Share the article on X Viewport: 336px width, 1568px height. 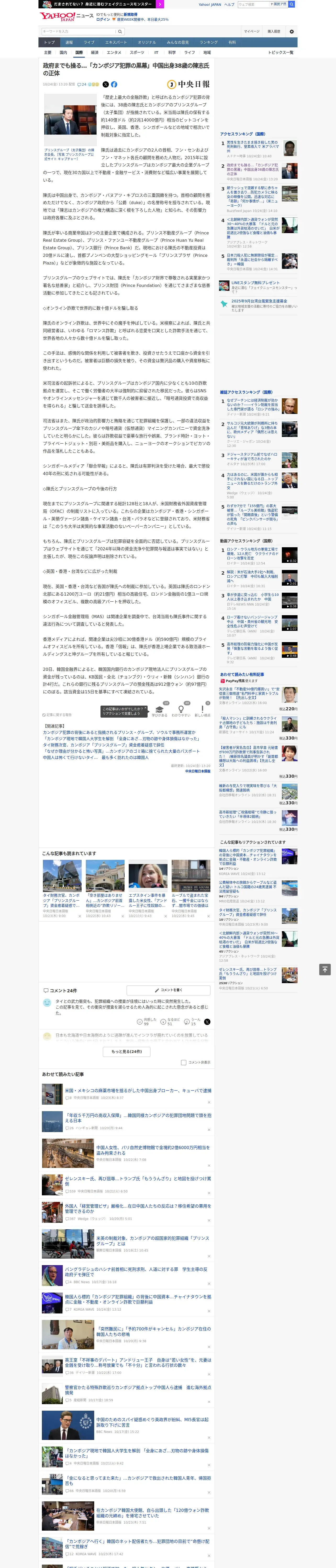point(105,85)
